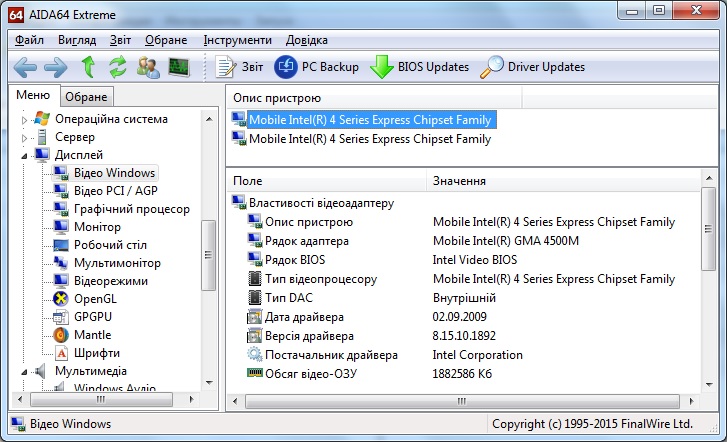The width and height of the screenshot is (727, 442).
Task: Open the Звіт report tool
Action: tap(239, 67)
